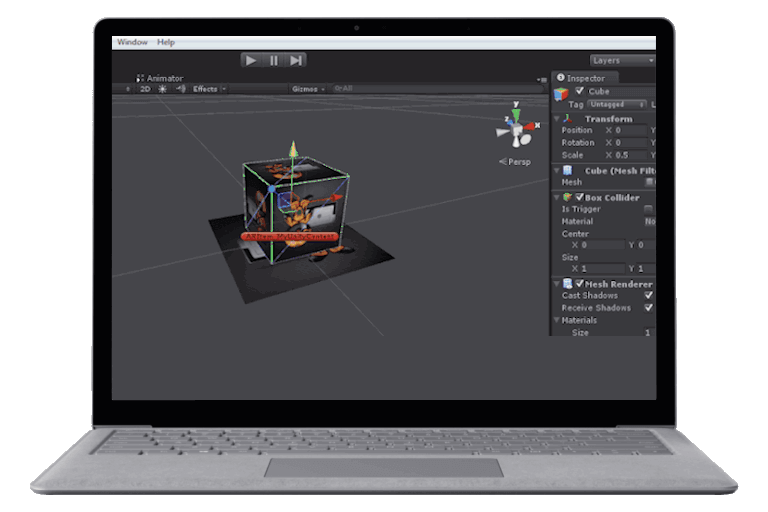The width and height of the screenshot is (768, 512).
Task: Click the center cube of the orientation gizmo
Action: tap(517, 130)
